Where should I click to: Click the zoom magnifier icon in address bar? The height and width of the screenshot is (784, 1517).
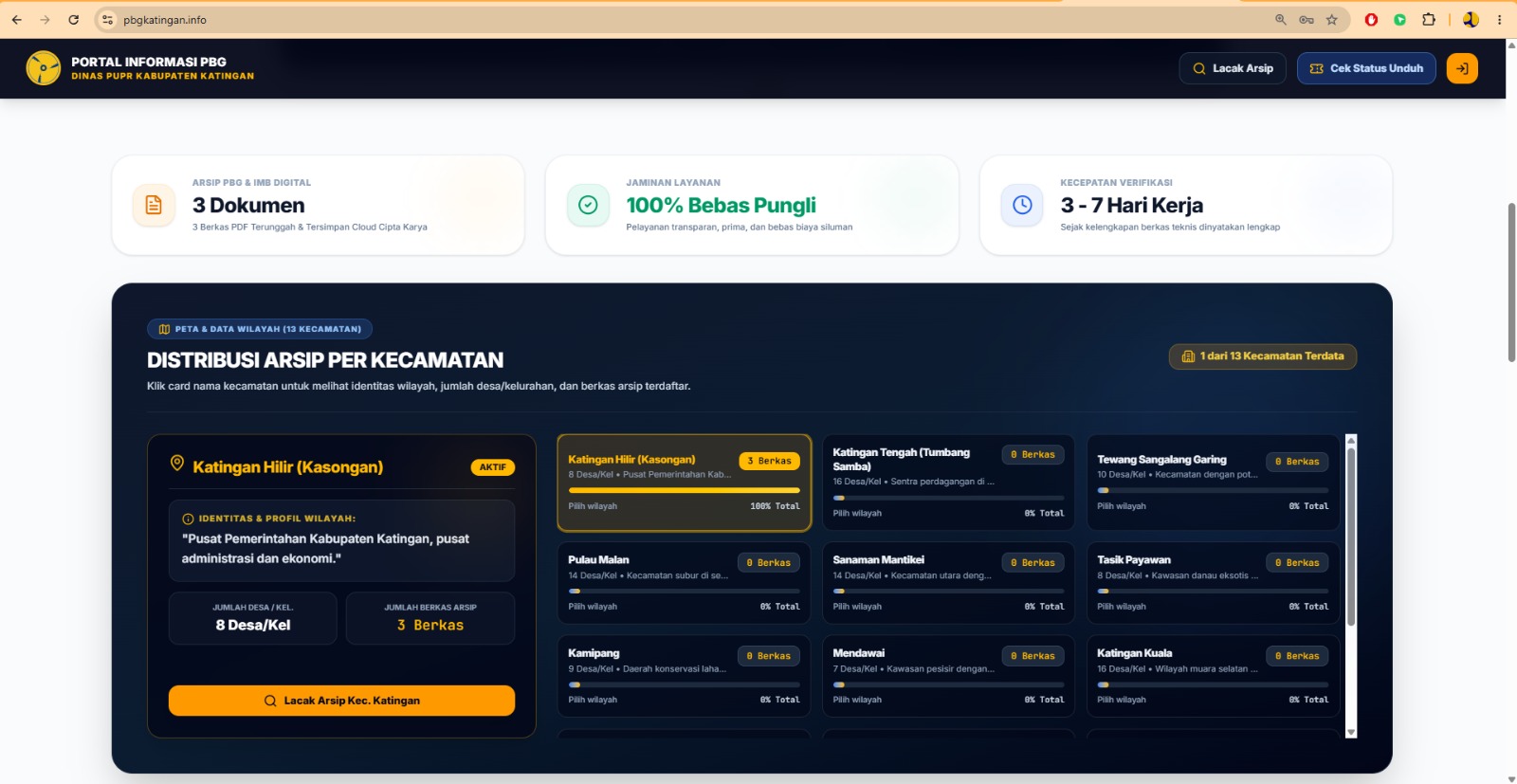1281,19
